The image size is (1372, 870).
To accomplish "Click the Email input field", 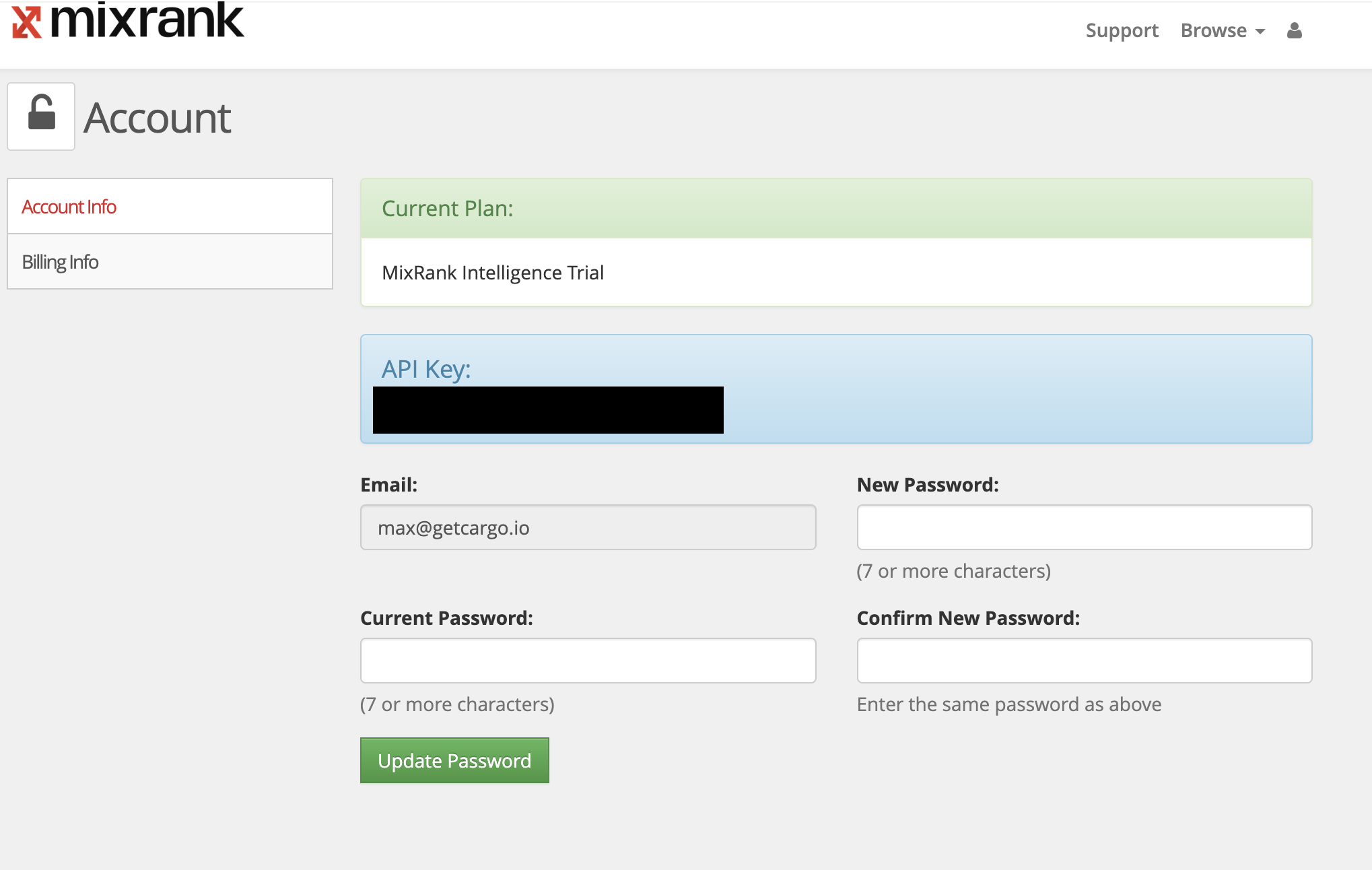I will click(588, 527).
